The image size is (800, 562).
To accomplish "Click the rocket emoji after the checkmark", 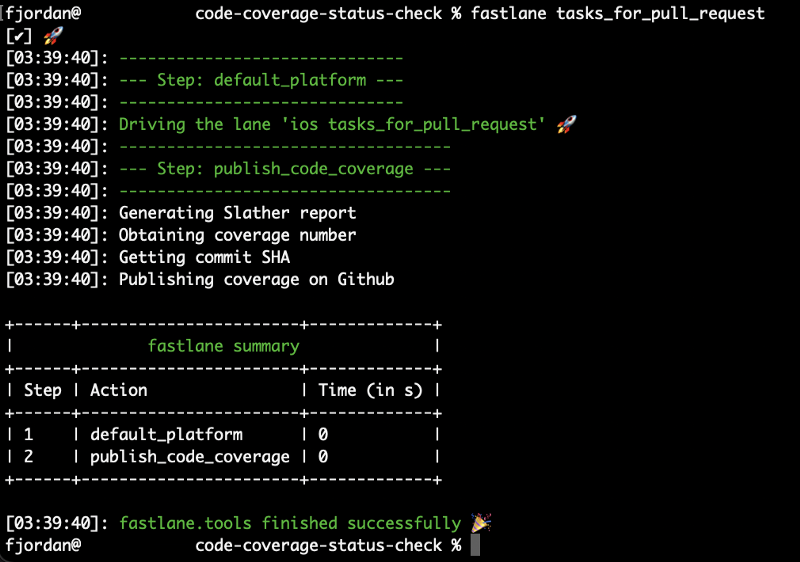I will (x=53, y=36).
